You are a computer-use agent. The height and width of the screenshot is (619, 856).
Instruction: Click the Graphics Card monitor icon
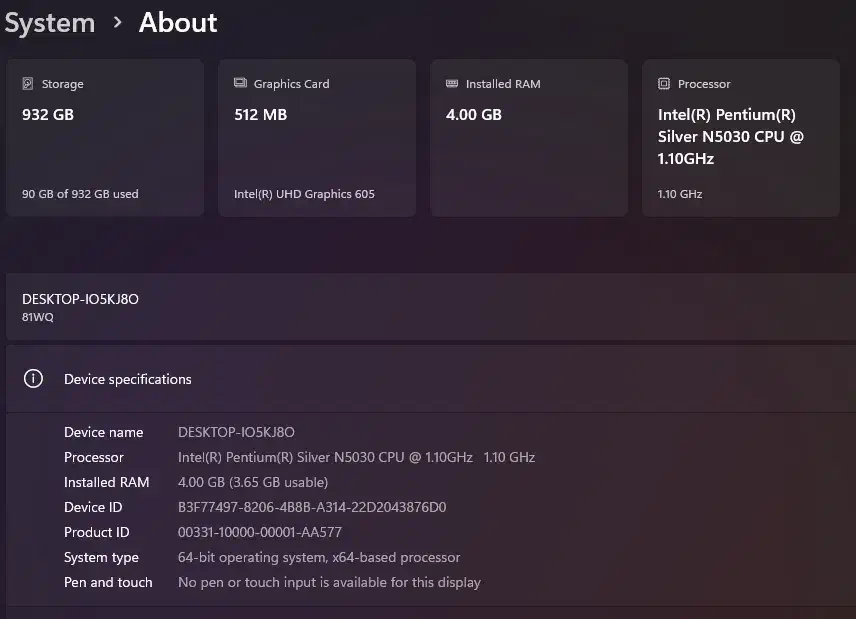(240, 84)
